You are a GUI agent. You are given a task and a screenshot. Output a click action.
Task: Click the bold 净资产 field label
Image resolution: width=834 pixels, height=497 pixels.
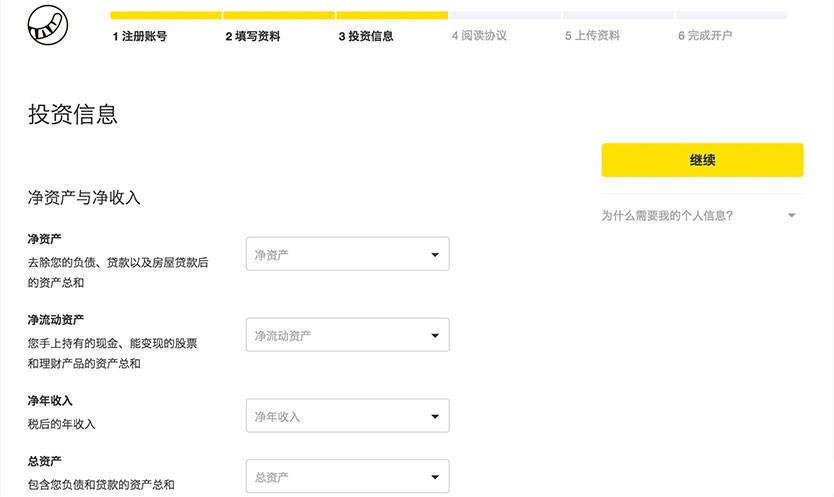(45, 239)
